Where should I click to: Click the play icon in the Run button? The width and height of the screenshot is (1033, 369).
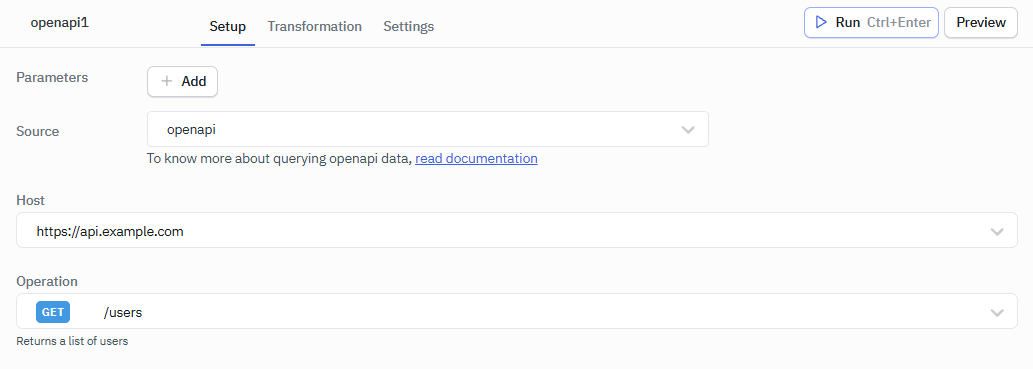821,22
